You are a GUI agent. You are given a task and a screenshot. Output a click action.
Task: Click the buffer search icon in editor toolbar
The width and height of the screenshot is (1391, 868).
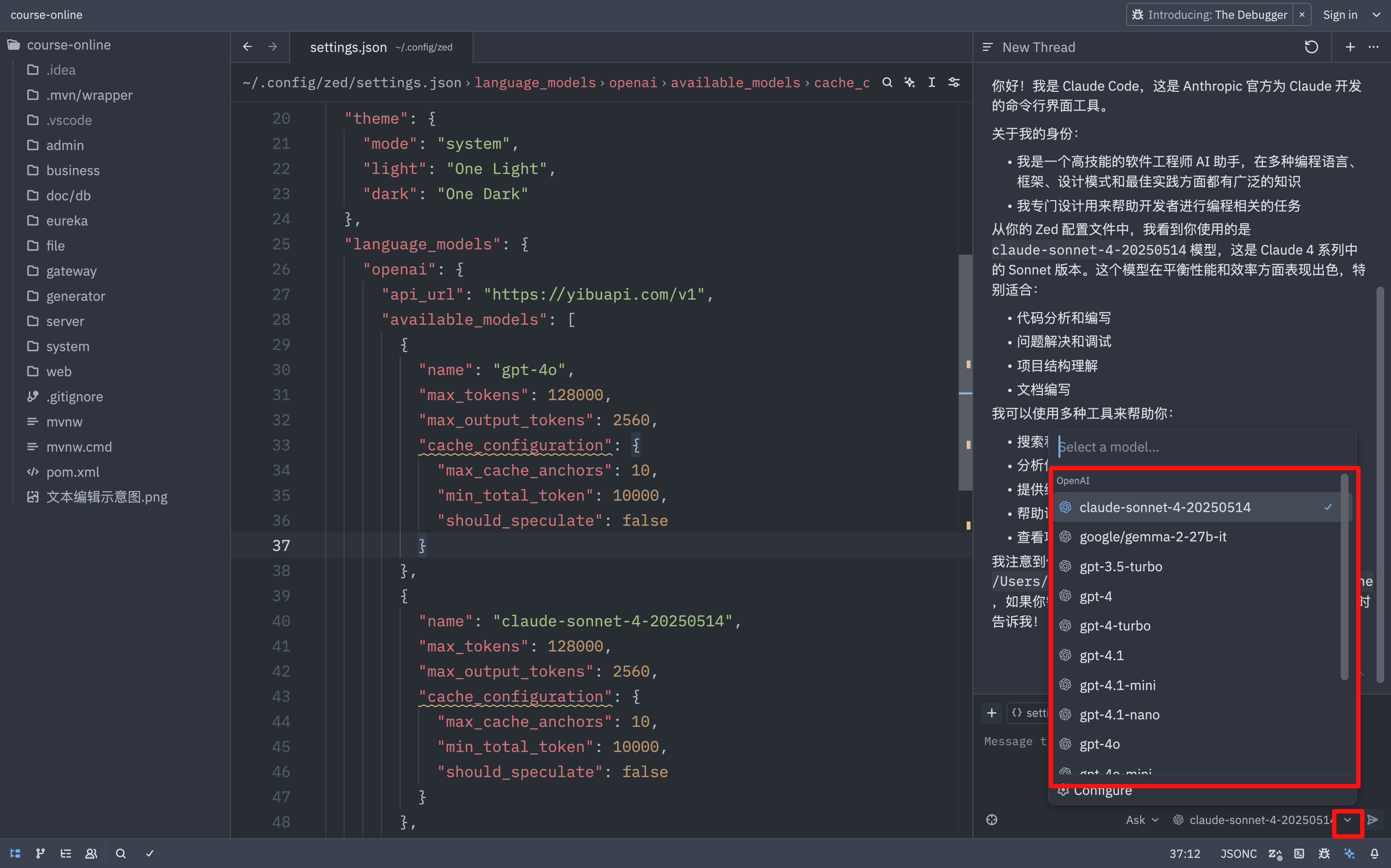(x=887, y=82)
